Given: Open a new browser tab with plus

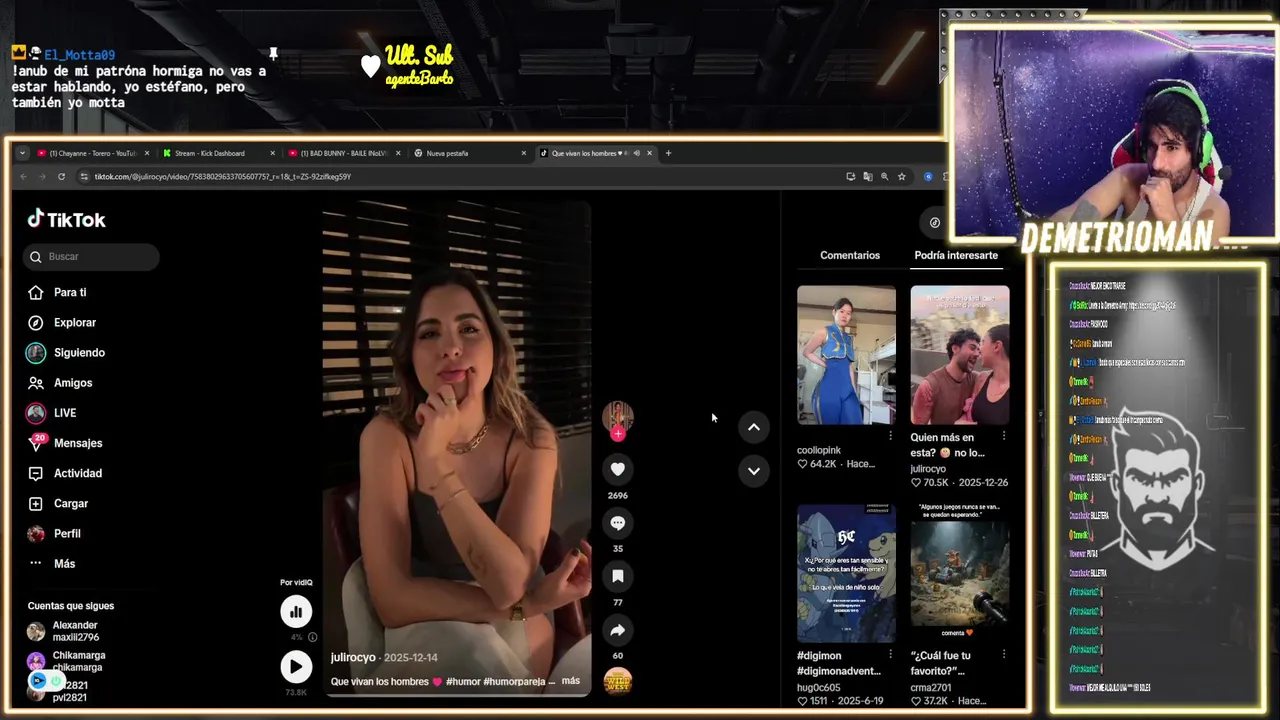Looking at the screenshot, I should pyautogui.click(x=668, y=153).
